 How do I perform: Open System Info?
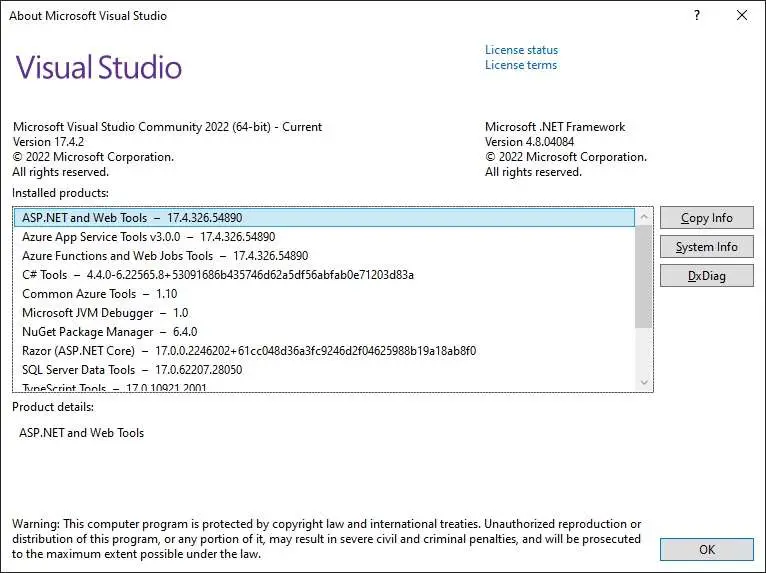coord(706,247)
